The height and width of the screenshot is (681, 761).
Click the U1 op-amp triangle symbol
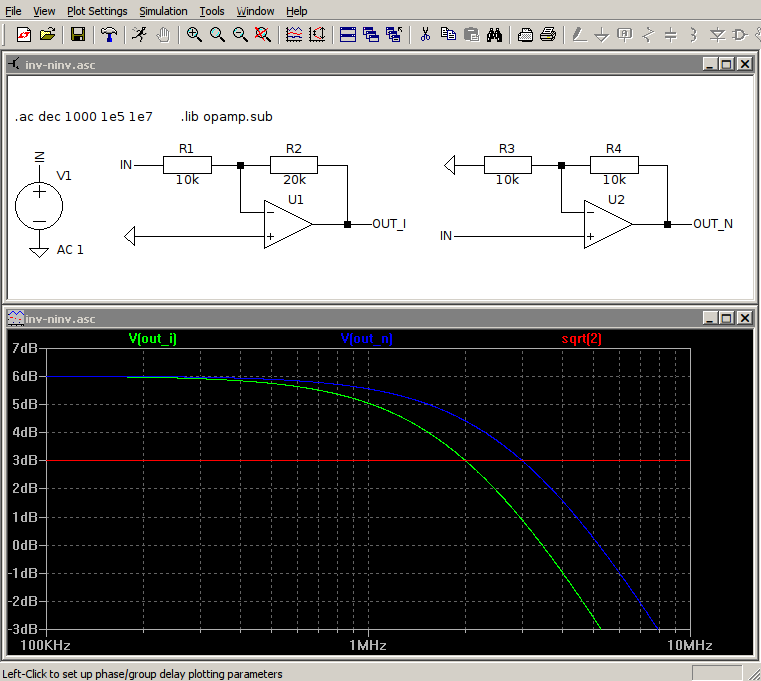tap(286, 224)
